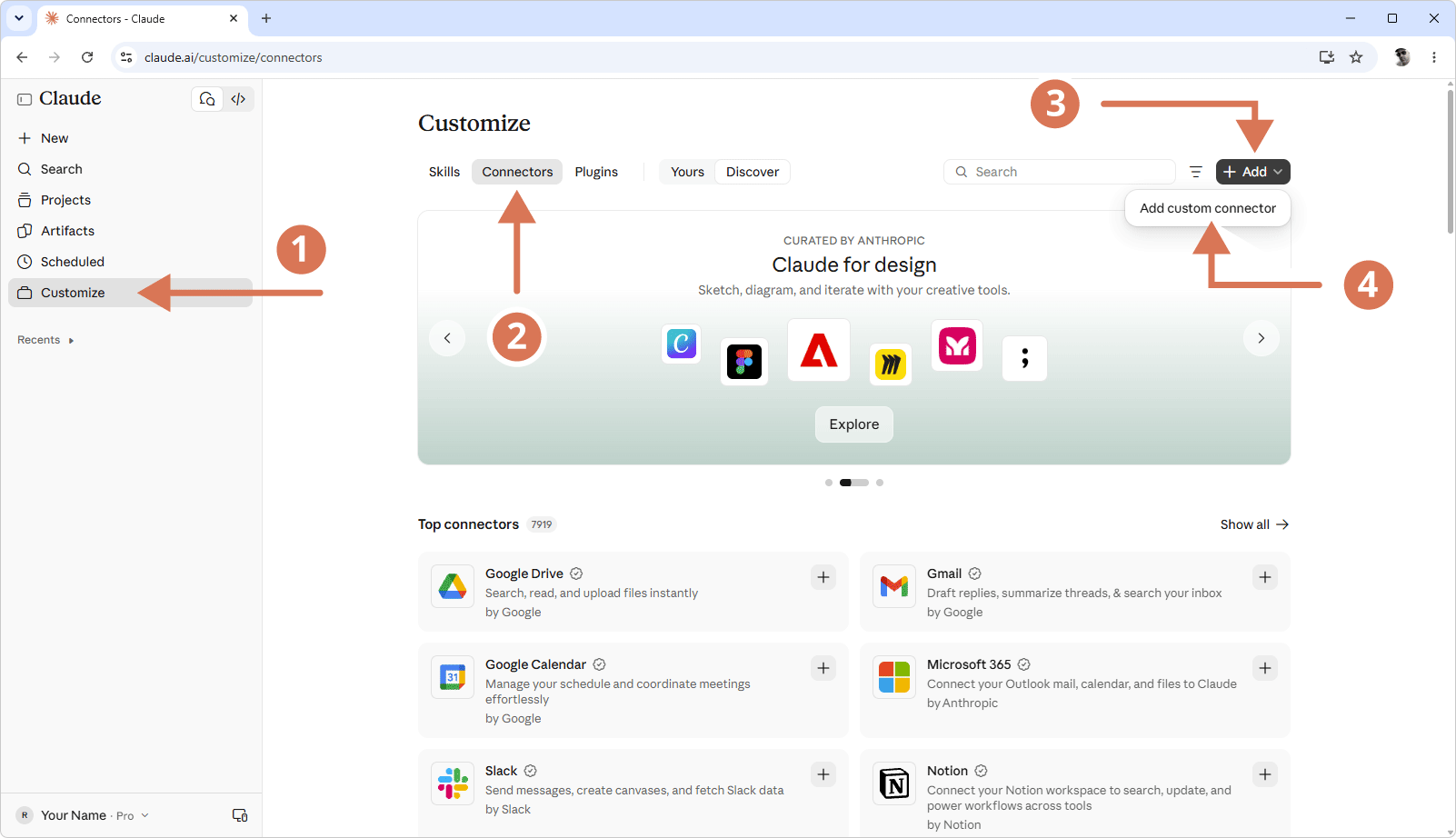The height and width of the screenshot is (838, 1456).
Task: Open Scheduled in the sidebar
Action: click(x=131, y=262)
